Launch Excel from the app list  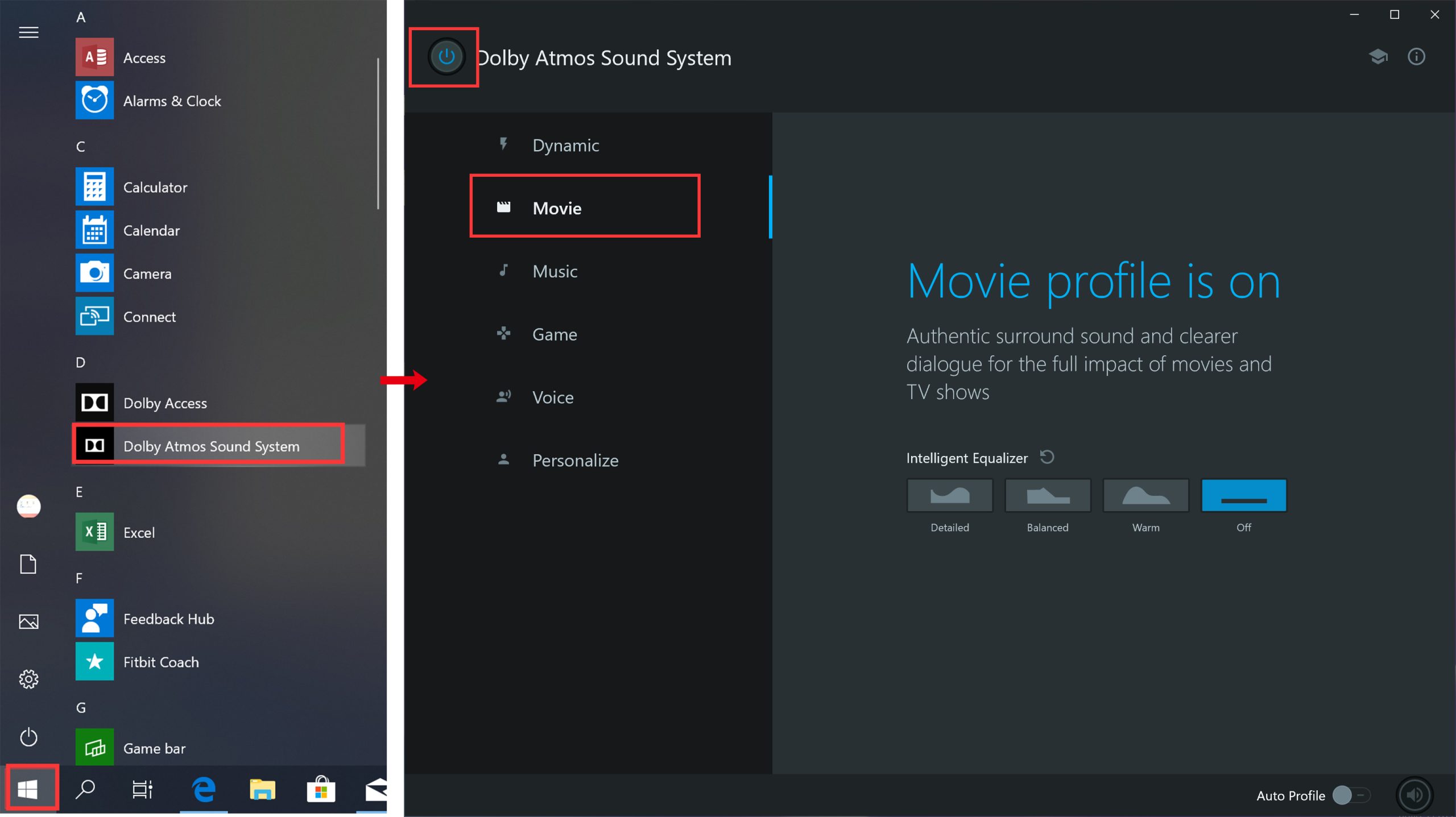pyautogui.click(x=220, y=532)
